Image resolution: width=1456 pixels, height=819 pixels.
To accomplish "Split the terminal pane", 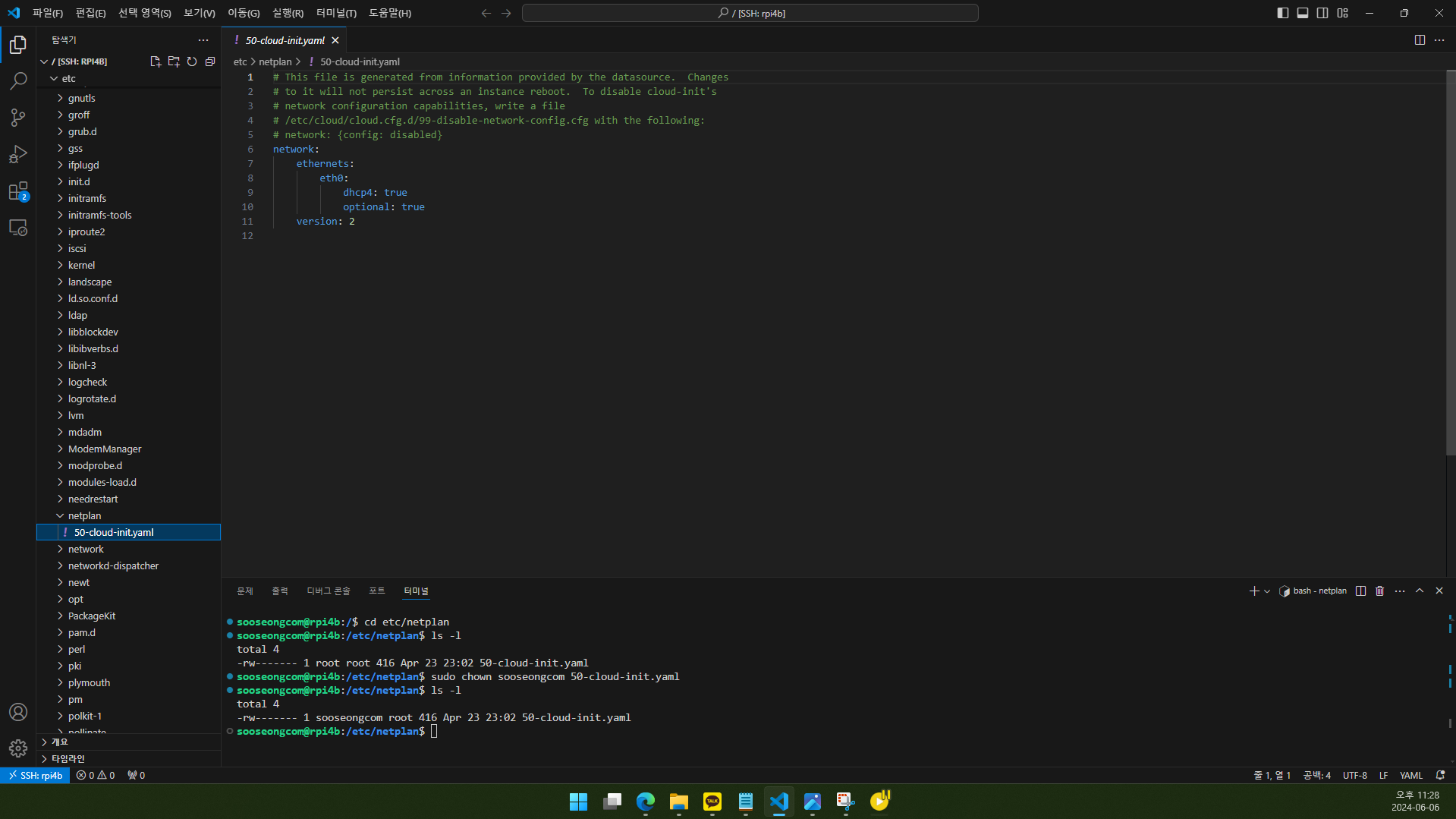I will pos(1361,591).
